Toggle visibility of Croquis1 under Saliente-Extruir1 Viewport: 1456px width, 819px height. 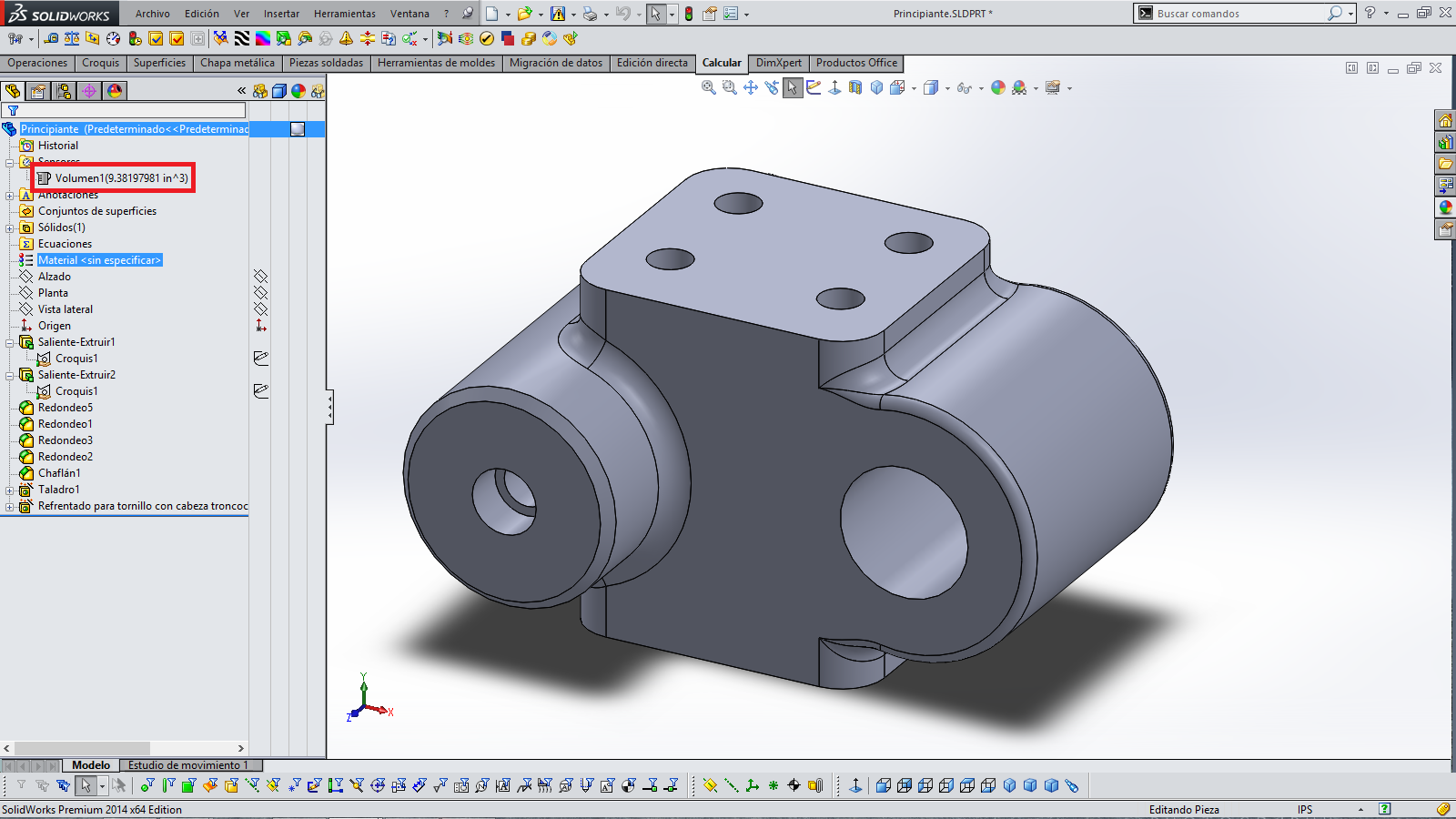(x=261, y=359)
